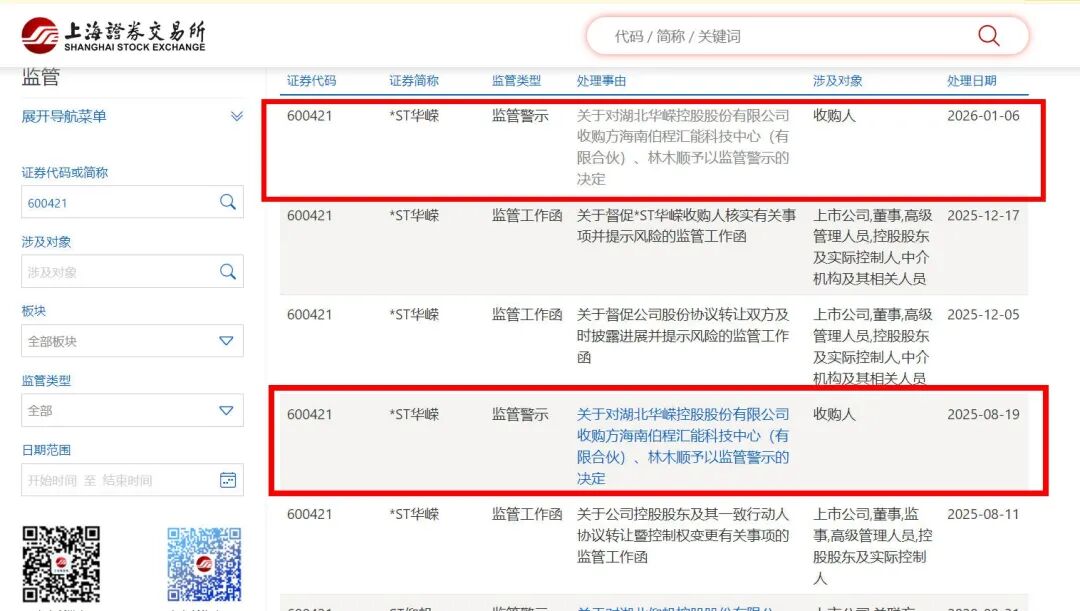The height and width of the screenshot is (611, 1080).
Task: Click the 涉及对象 column header
Action: click(838, 81)
